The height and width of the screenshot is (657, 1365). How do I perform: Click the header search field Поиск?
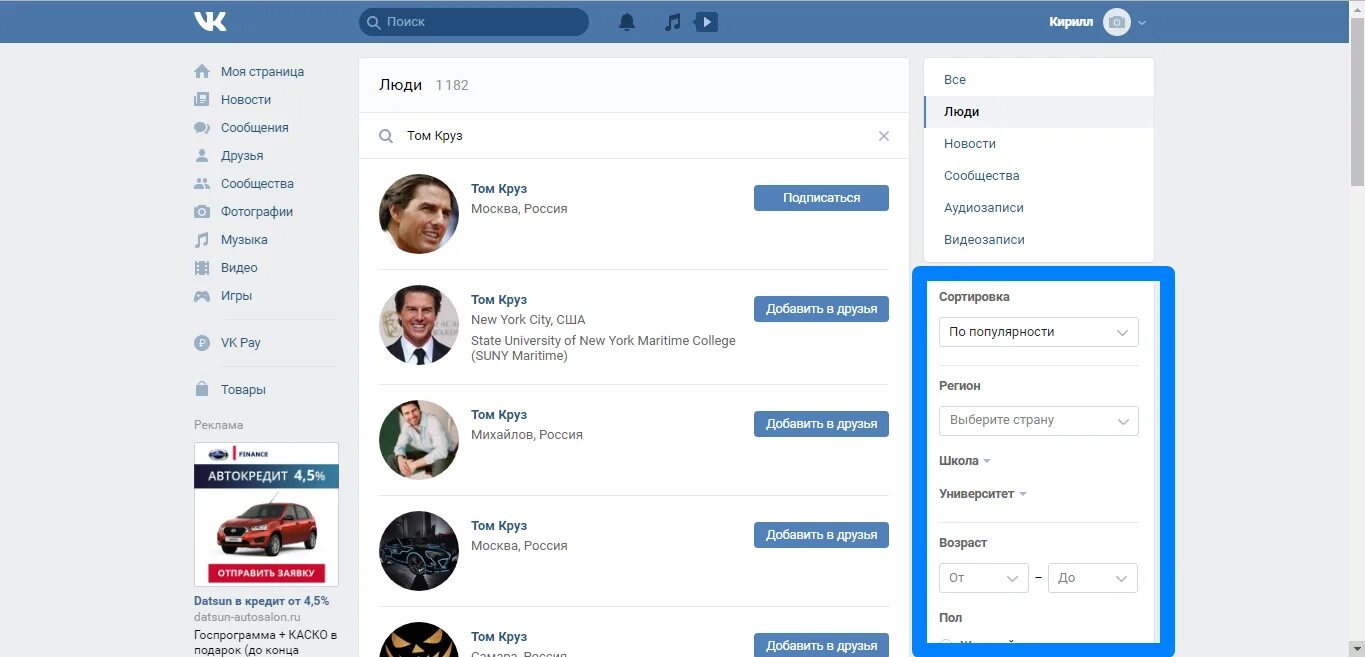tap(474, 22)
